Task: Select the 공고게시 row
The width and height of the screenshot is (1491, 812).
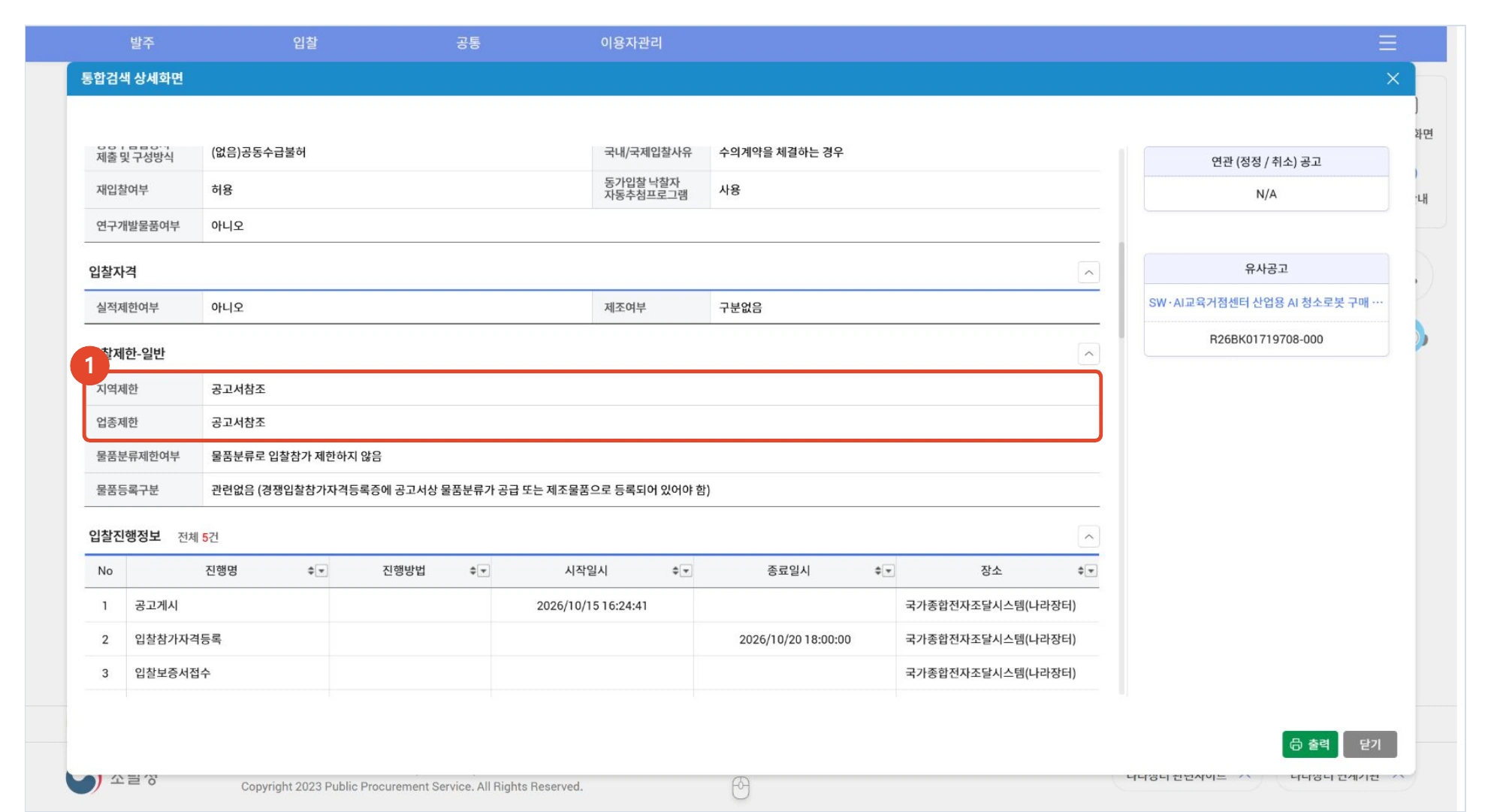Action: 592,605
